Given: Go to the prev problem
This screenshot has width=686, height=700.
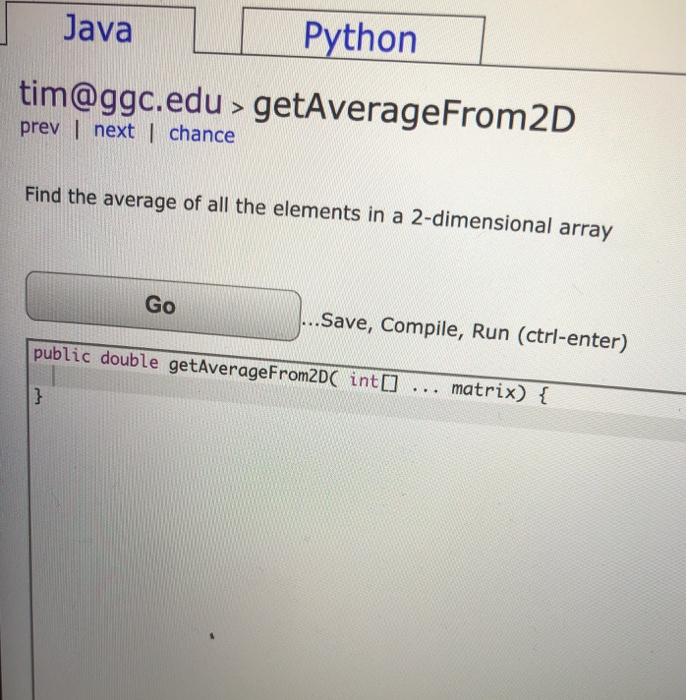Looking at the screenshot, I should (x=40, y=128).
